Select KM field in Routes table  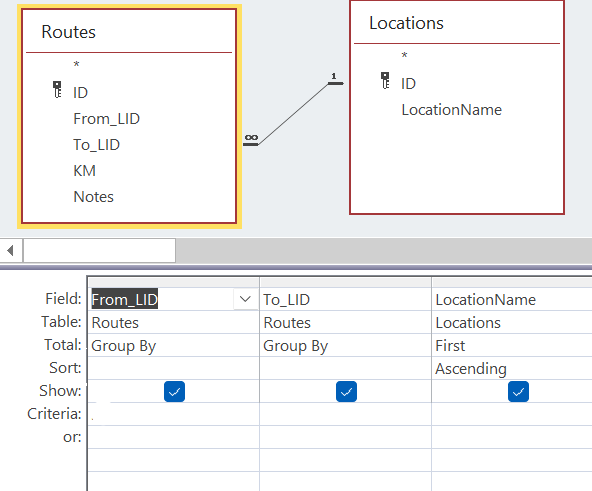tap(85, 171)
